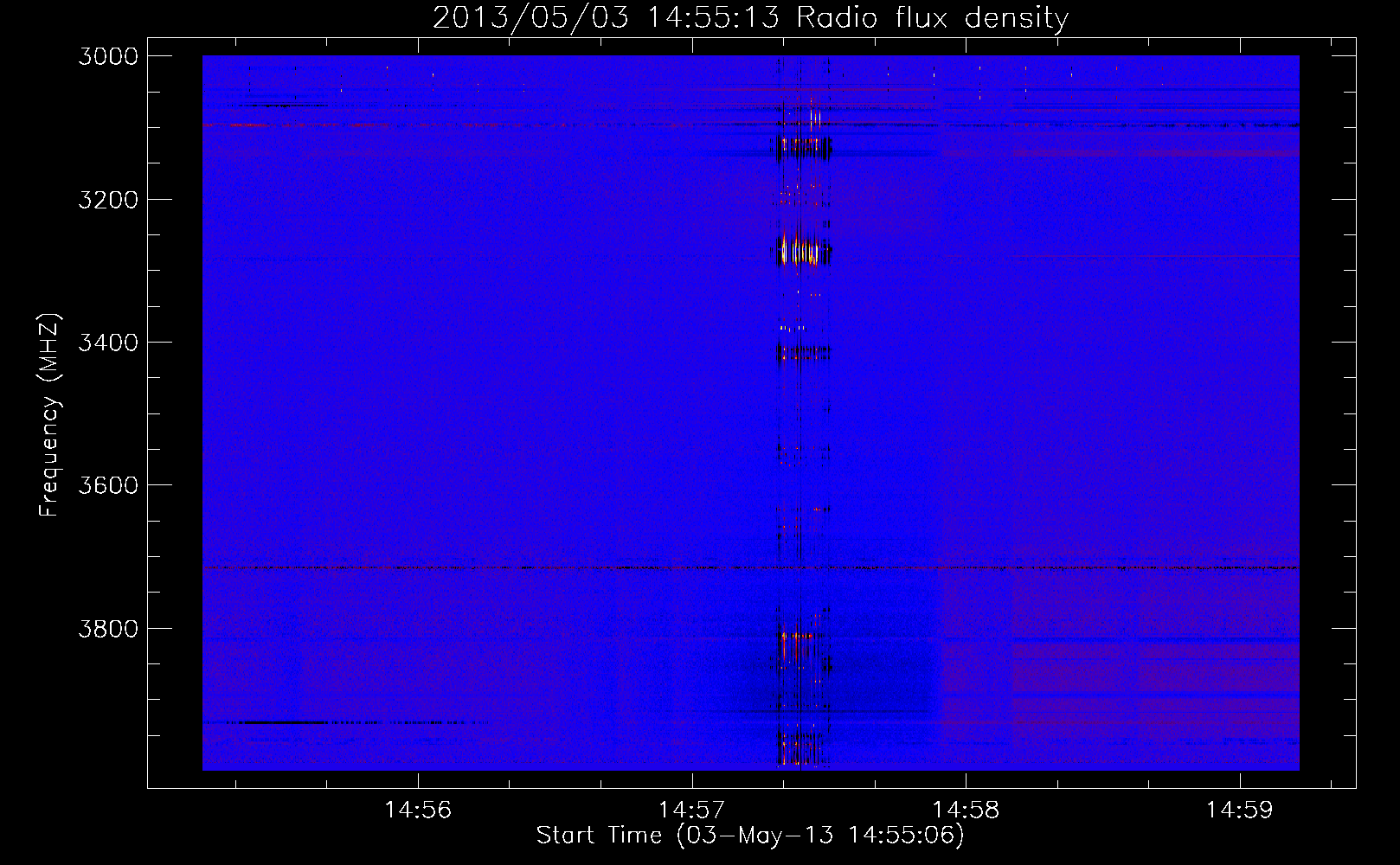Click the 'Start Time (03-May-13 14:55:06)' axis title
This screenshot has height=865, width=1400.
click(x=750, y=836)
